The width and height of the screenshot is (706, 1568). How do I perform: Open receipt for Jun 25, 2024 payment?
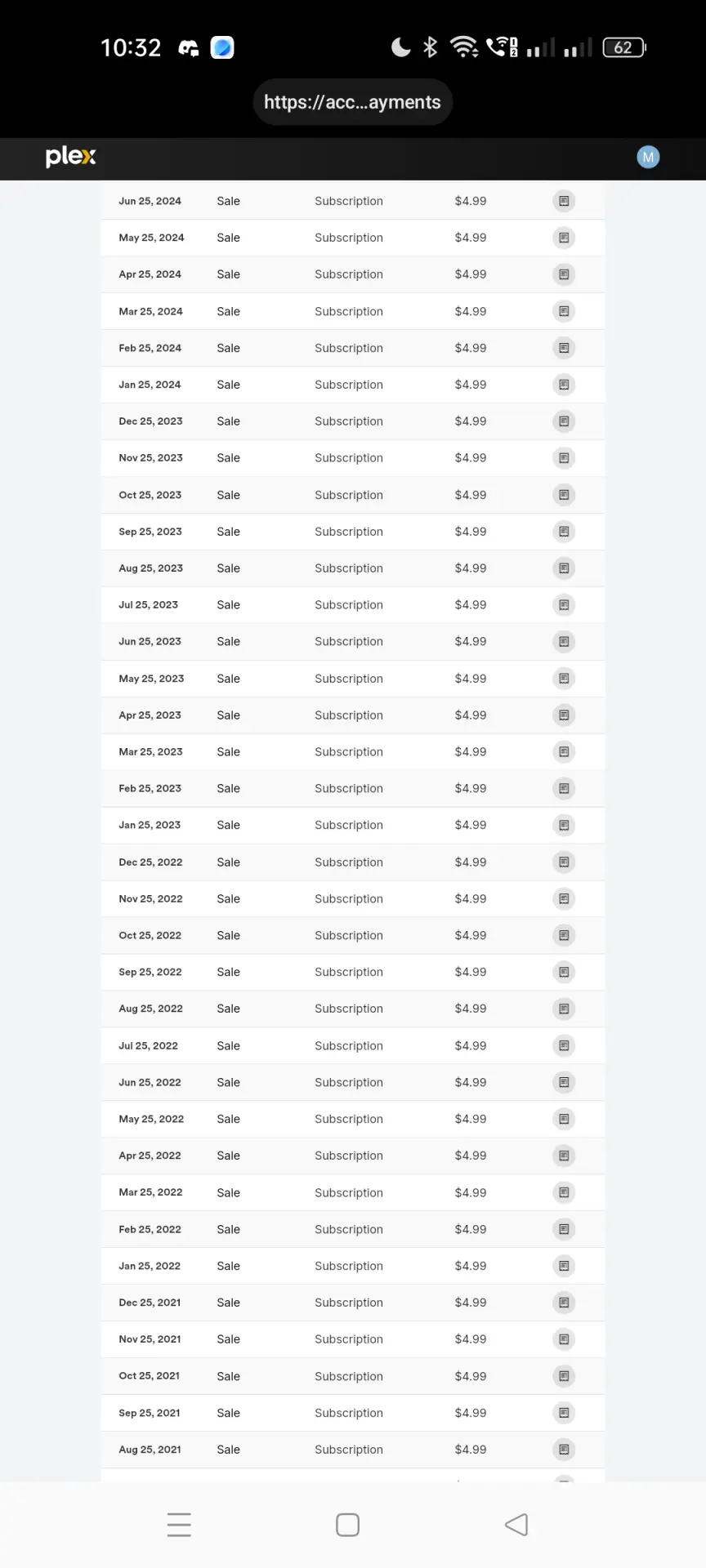564,201
